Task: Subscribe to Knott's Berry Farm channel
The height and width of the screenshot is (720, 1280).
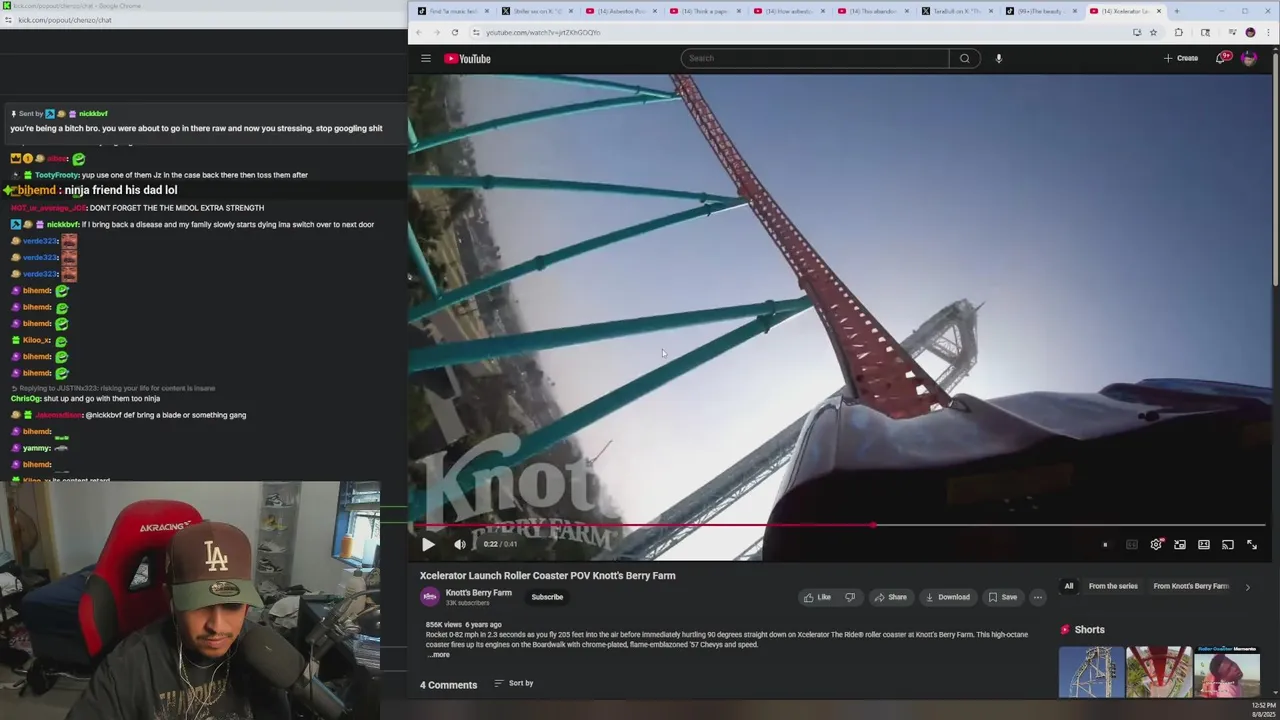Action: click(x=547, y=597)
